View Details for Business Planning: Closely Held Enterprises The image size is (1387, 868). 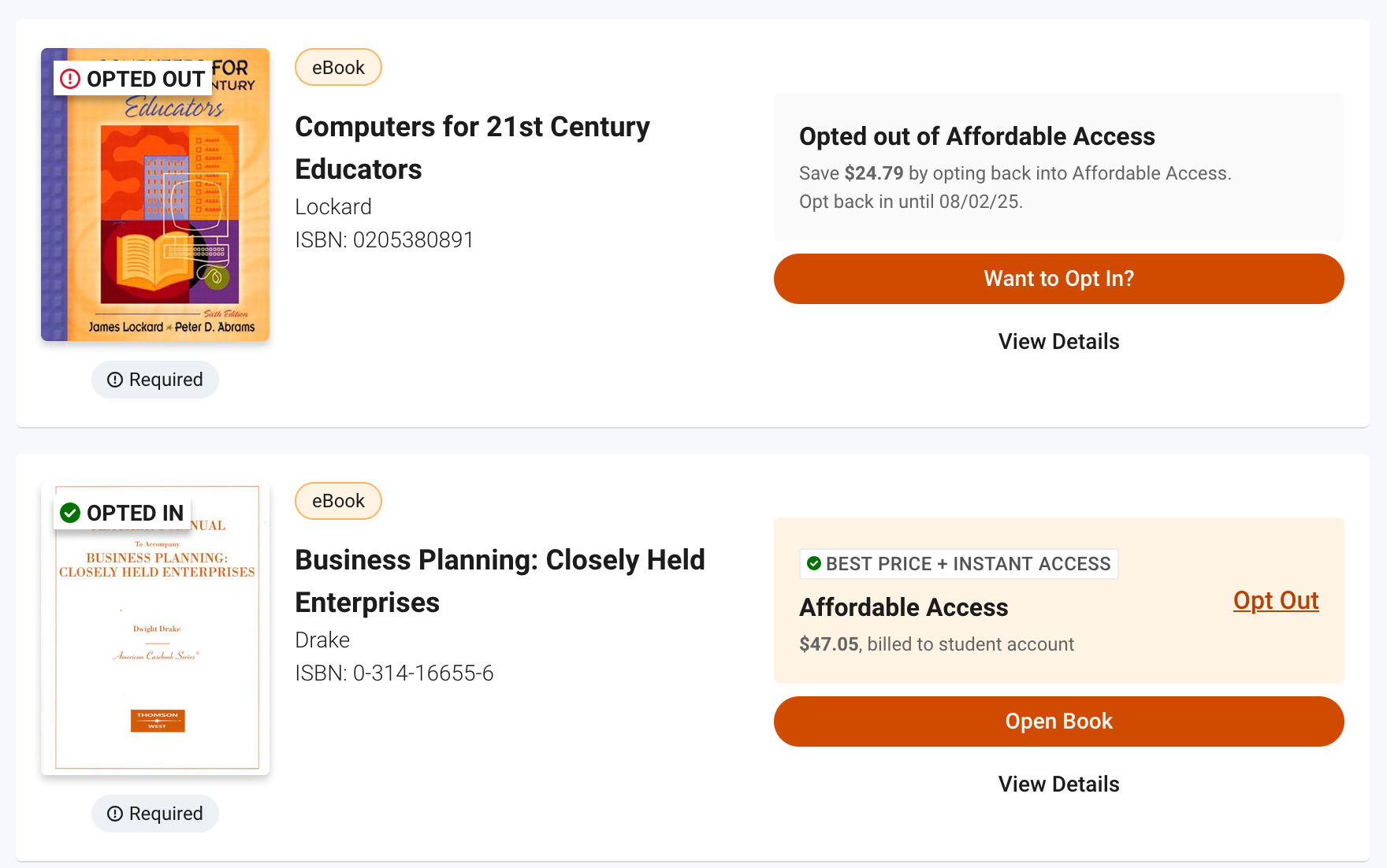pos(1058,784)
